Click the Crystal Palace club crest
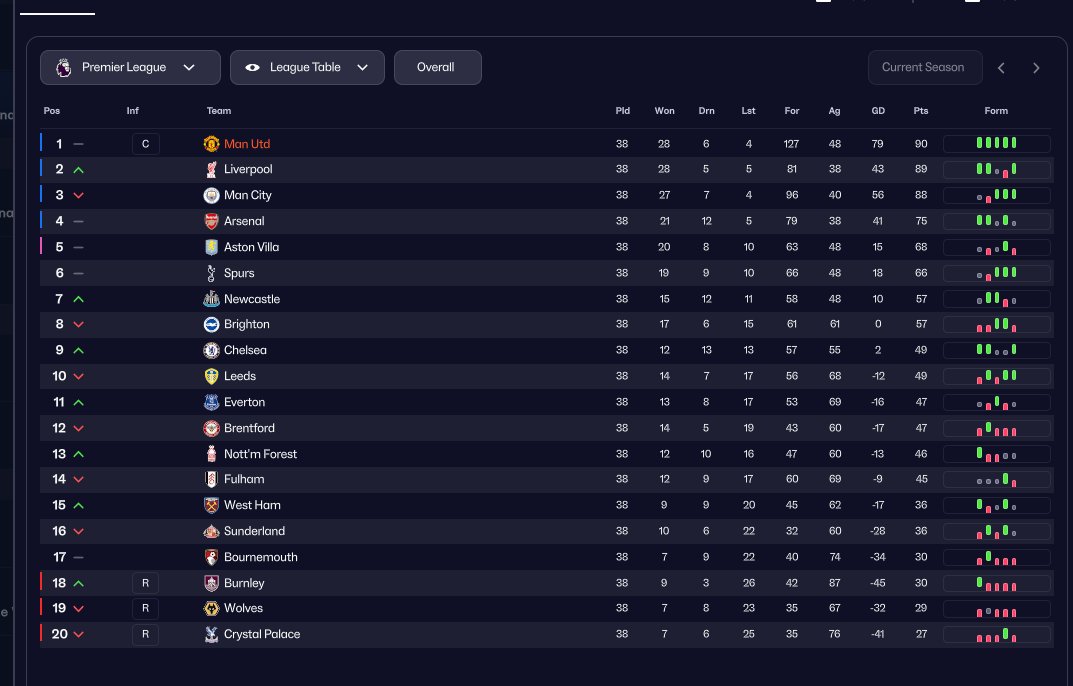1073x686 pixels. [x=211, y=634]
